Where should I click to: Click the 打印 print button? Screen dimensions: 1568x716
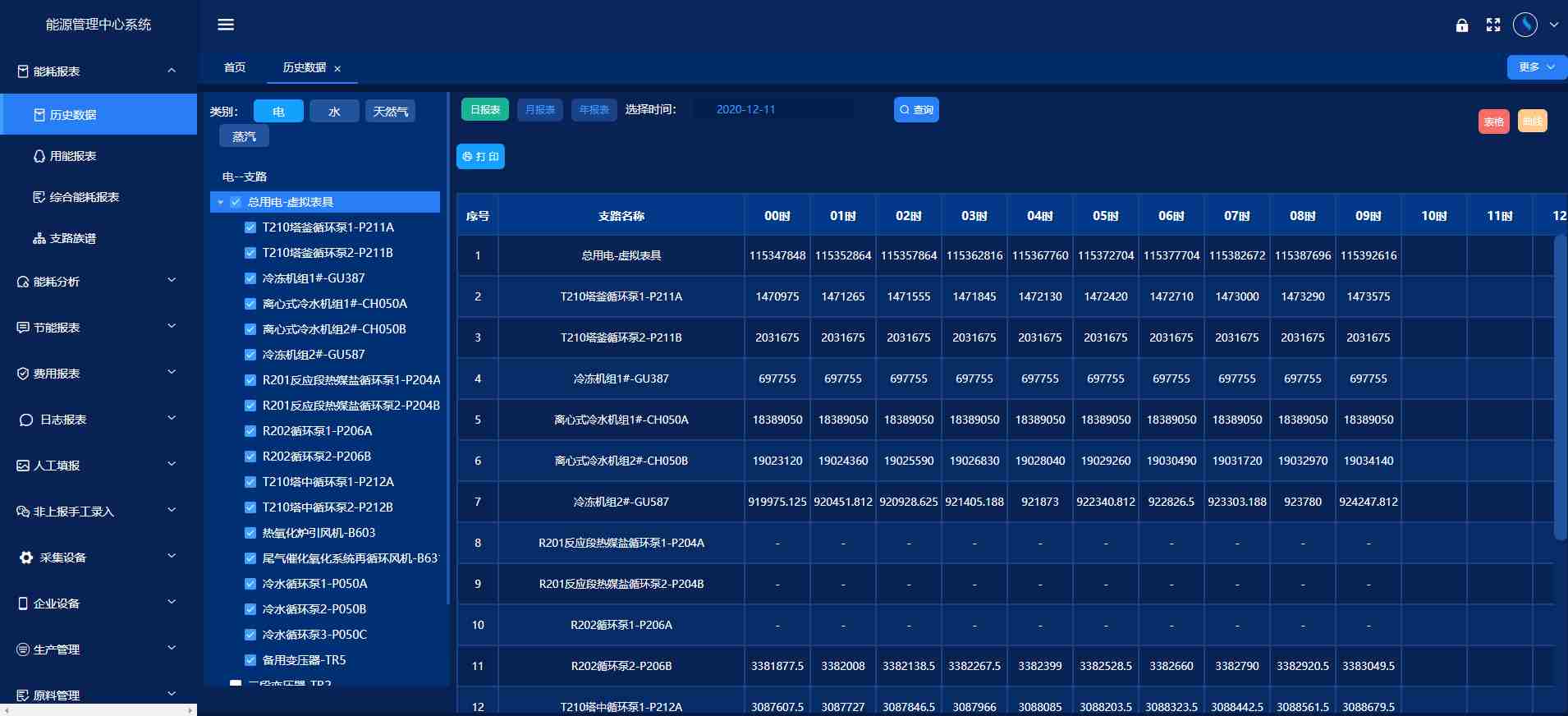(480, 156)
